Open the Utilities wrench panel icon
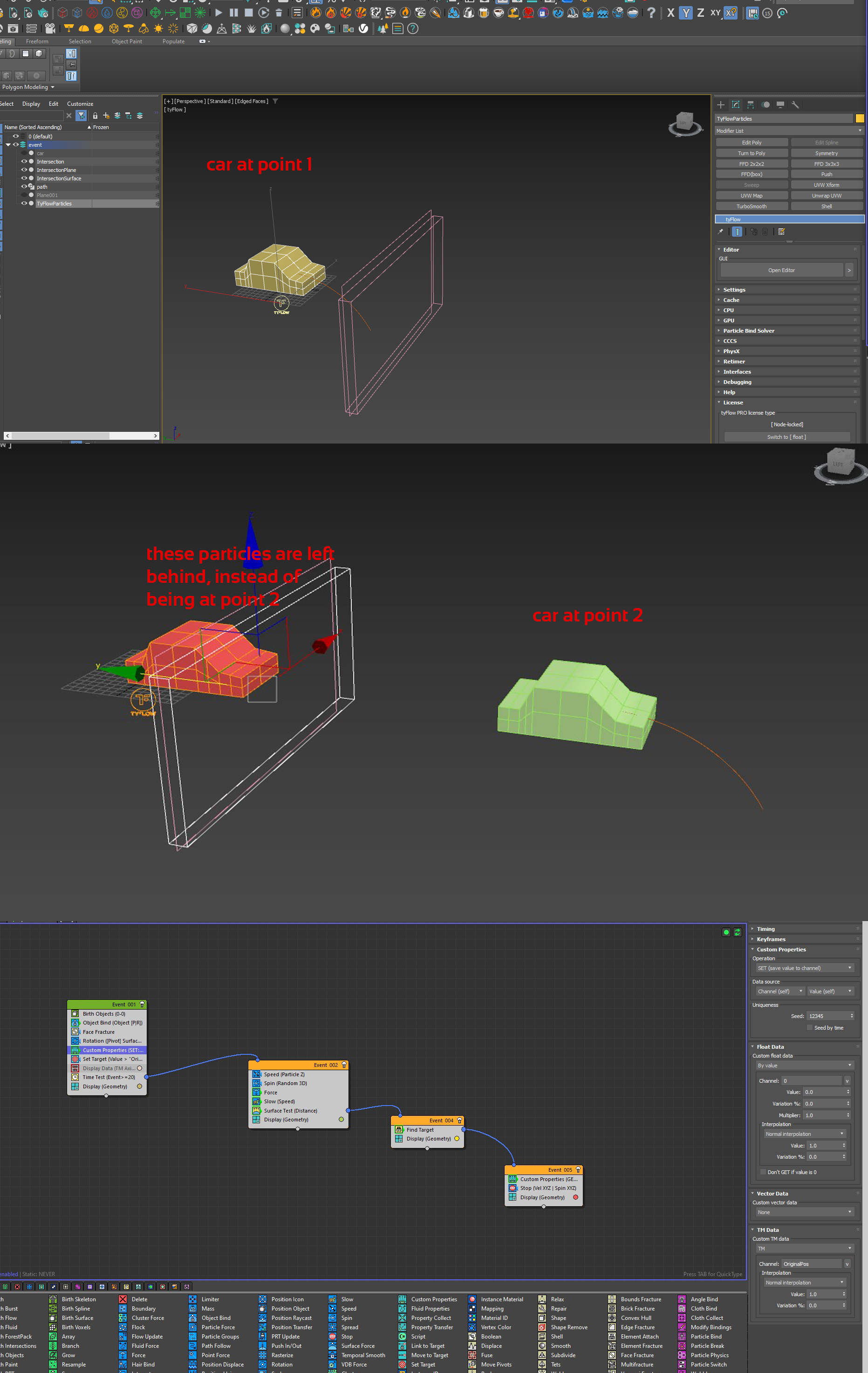The height and width of the screenshot is (1373, 868). click(795, 105)
